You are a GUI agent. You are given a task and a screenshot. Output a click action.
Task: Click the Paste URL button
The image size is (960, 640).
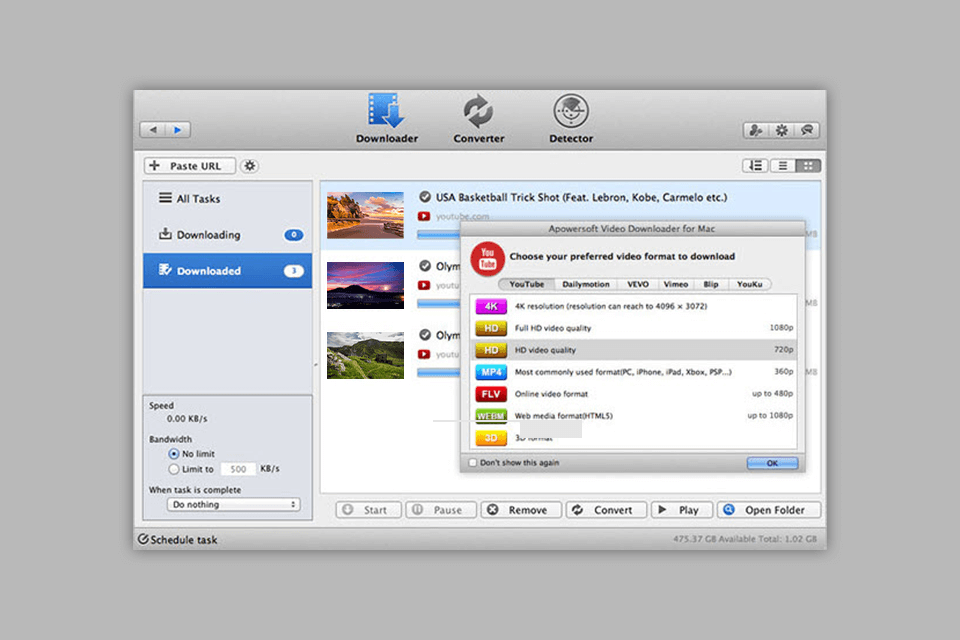(x=188, y=165)
